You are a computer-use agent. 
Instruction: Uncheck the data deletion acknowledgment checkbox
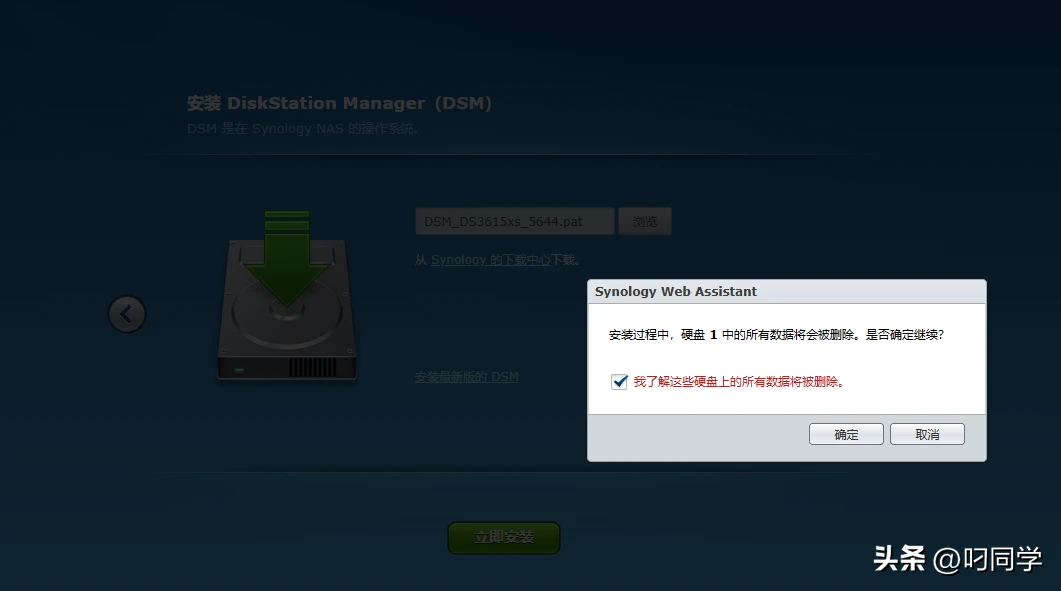[619, 382]
